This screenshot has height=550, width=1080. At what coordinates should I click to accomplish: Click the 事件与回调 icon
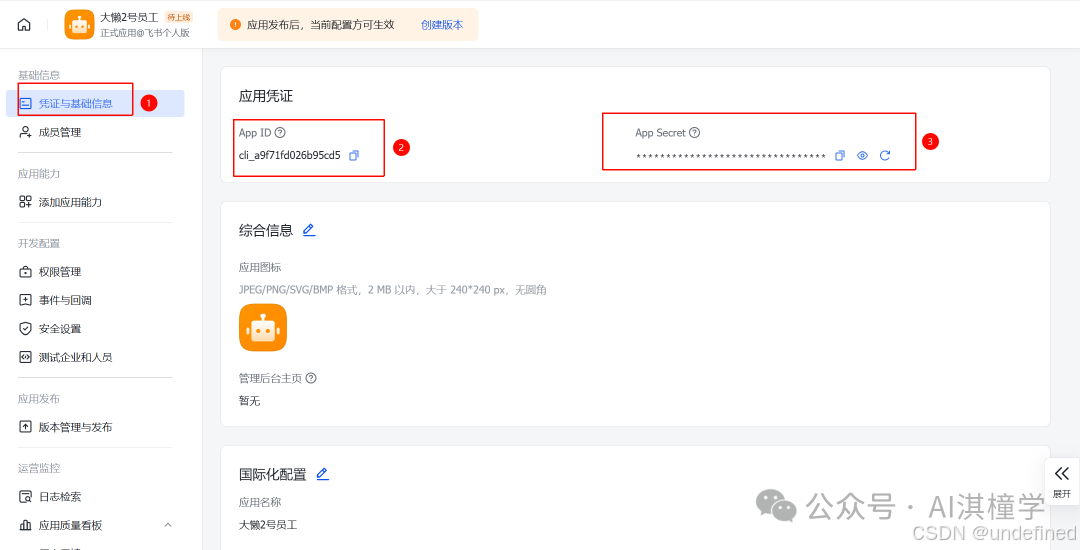(25, 300)
